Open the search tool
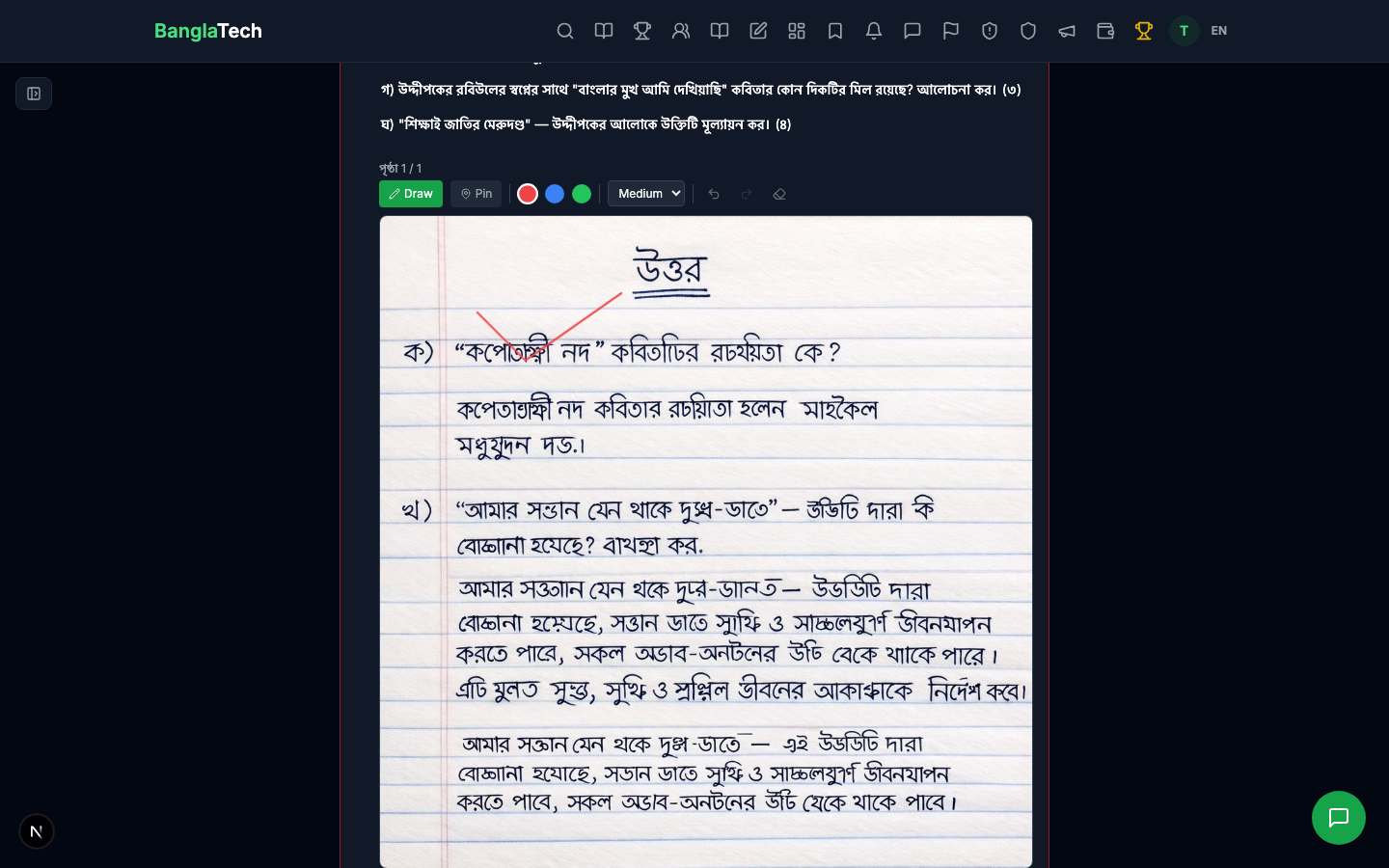This screenshot has width=1389, height=868. (565, 31)
